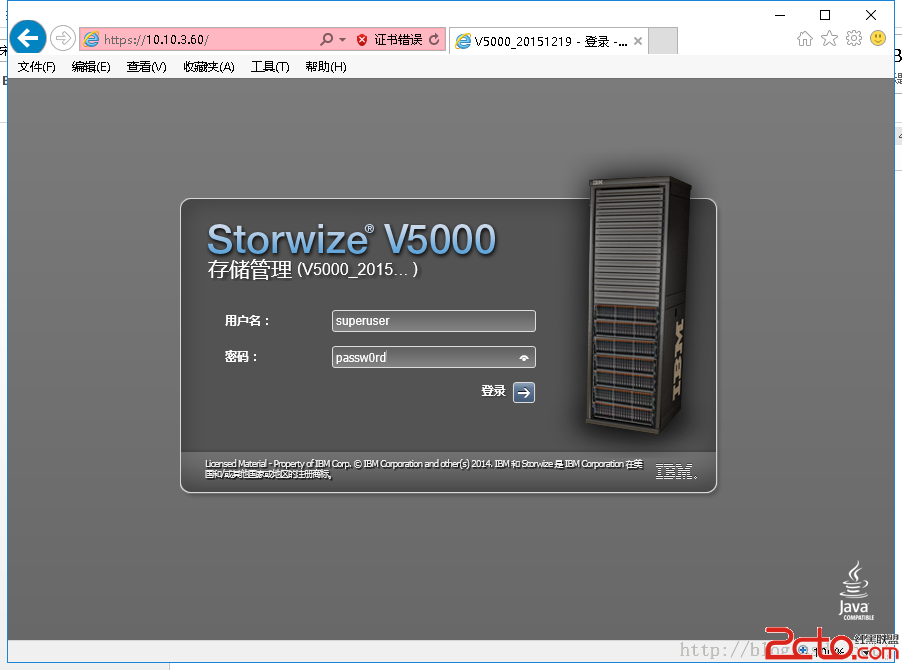The height and width of the screenshot is (670, 902).
Task: Click the 密码 label text
Action: tap(241, 357)
